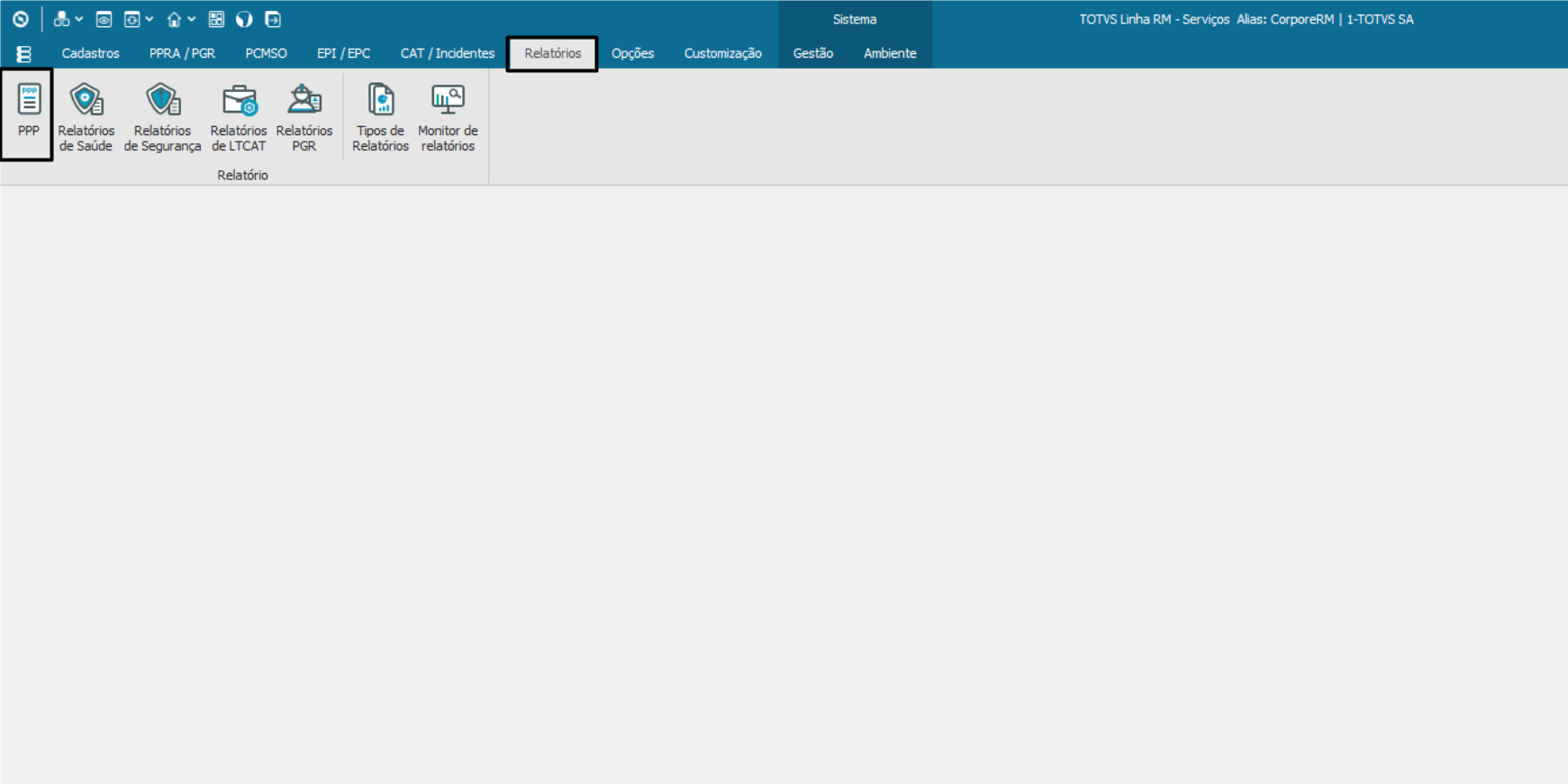The image size is (1568, 784).
Task: Switch to the Opções tab
Action: click(632, 53)
